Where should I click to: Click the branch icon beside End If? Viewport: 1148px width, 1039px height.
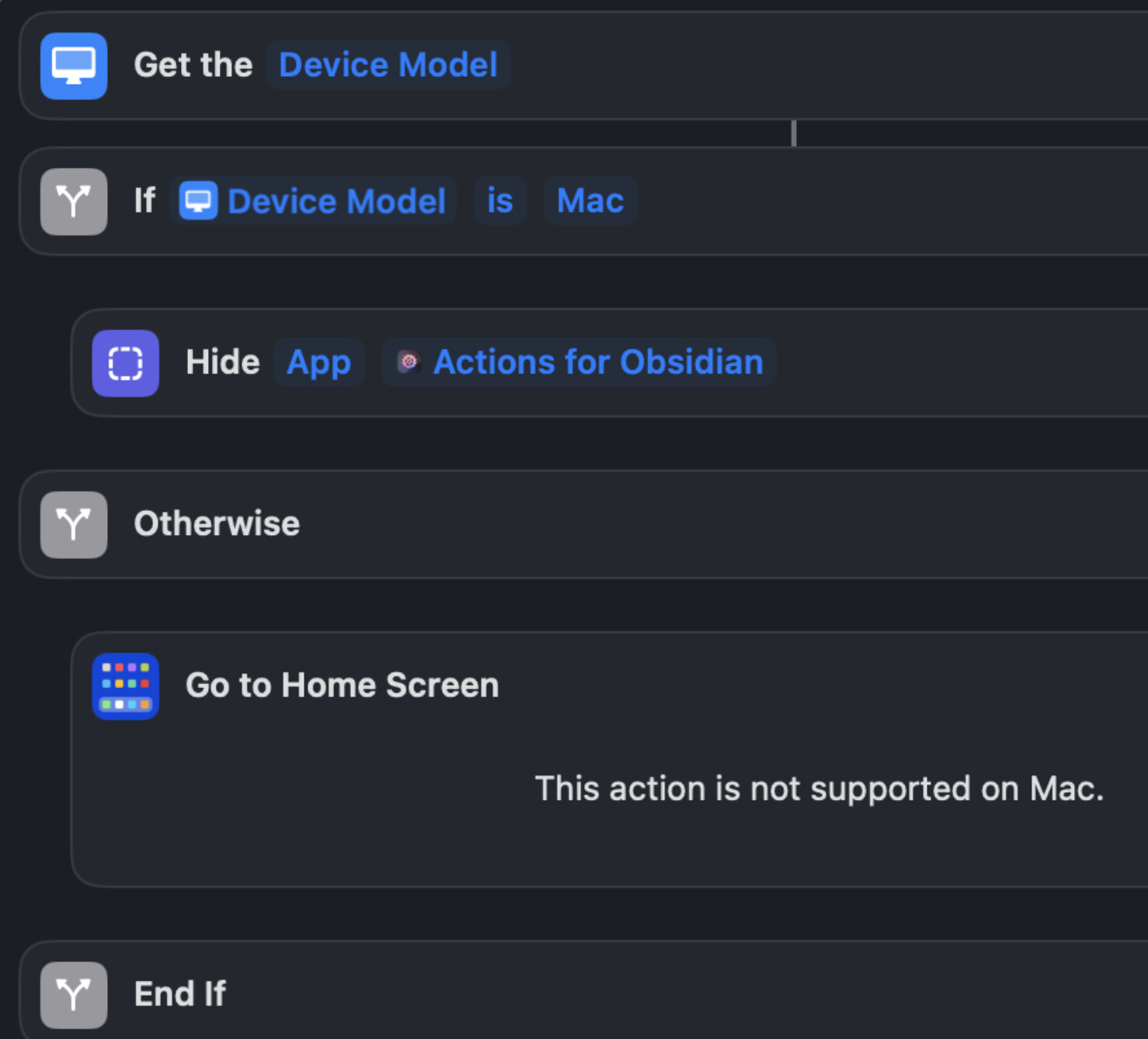coord(74,995)
